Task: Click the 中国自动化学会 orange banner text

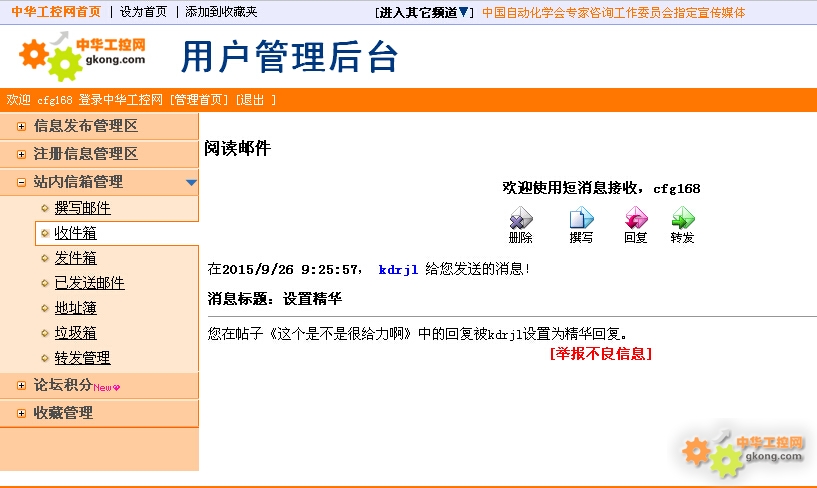Action: [x=613, y=12]
